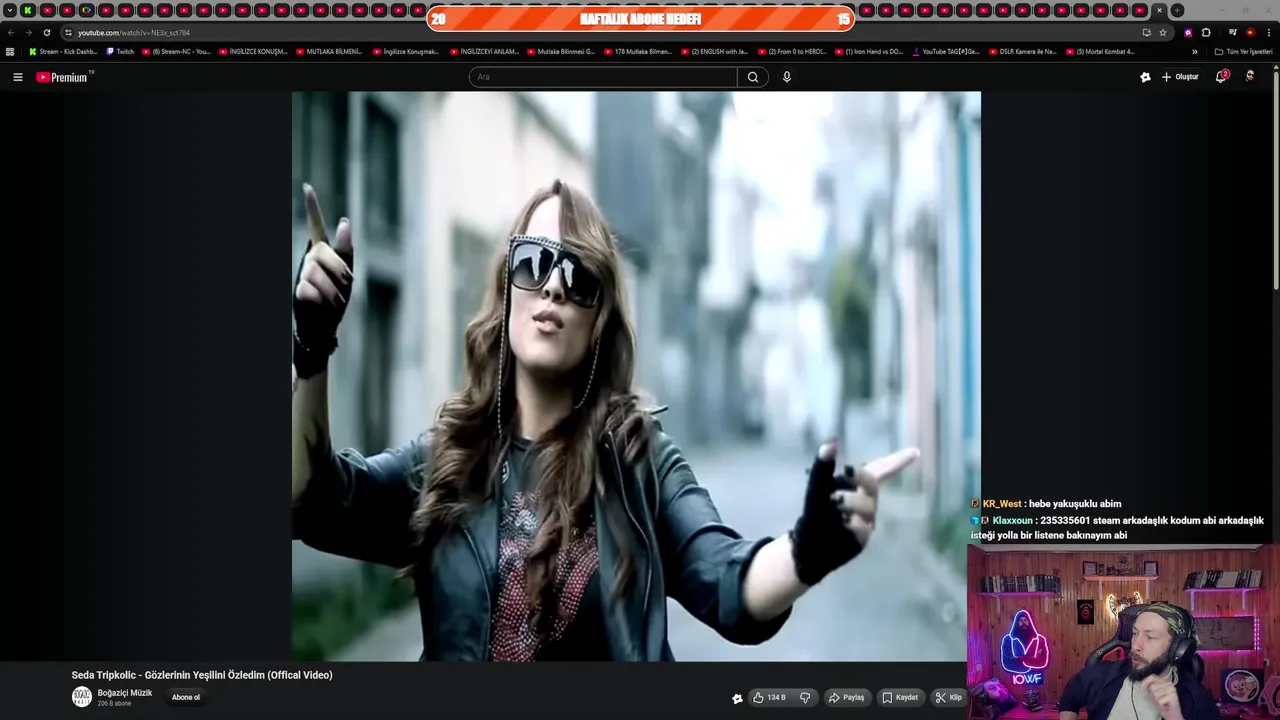Viewport: 1280px width, 720px height.
Task: Click the video player to pause
Action: tap(636, 376)
